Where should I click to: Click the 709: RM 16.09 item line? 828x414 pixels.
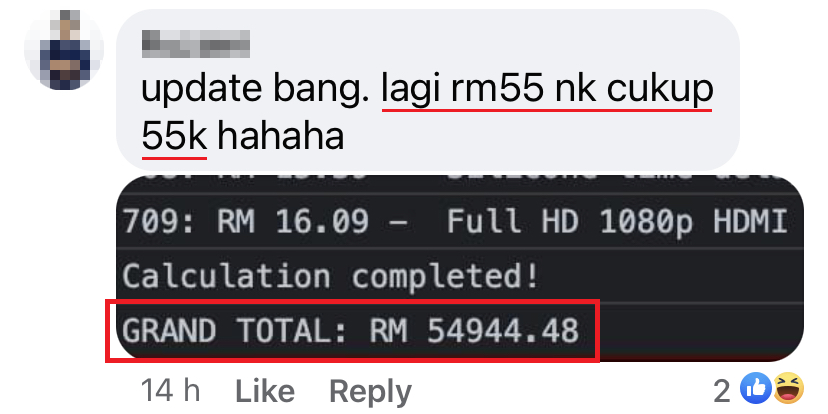(265, 221)
